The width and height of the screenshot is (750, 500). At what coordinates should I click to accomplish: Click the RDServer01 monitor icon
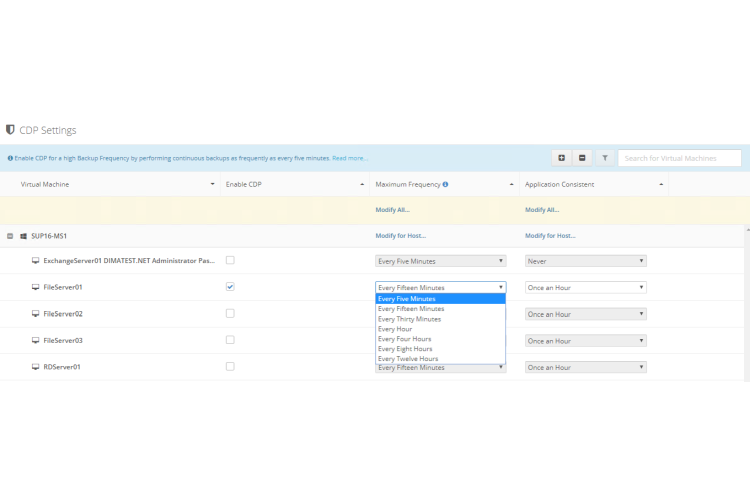click(35, 367)
